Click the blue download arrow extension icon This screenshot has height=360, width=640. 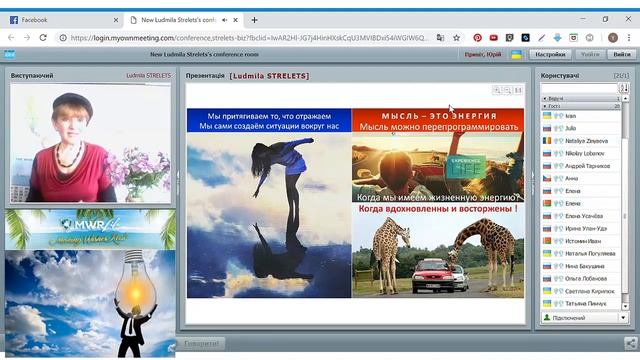coord(557,38)
